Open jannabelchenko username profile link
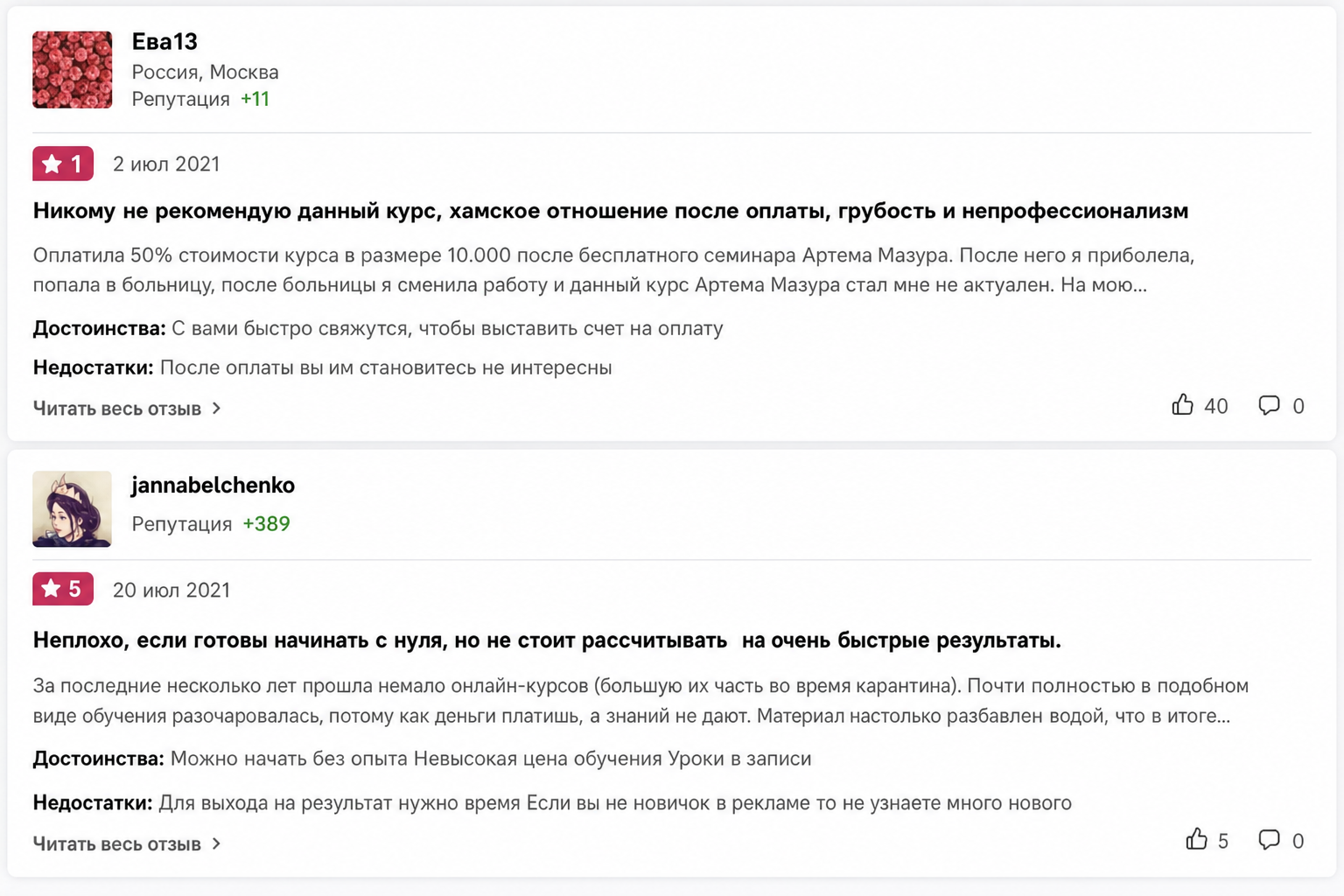The image size is (1344, 896). [x=213, y=485]
